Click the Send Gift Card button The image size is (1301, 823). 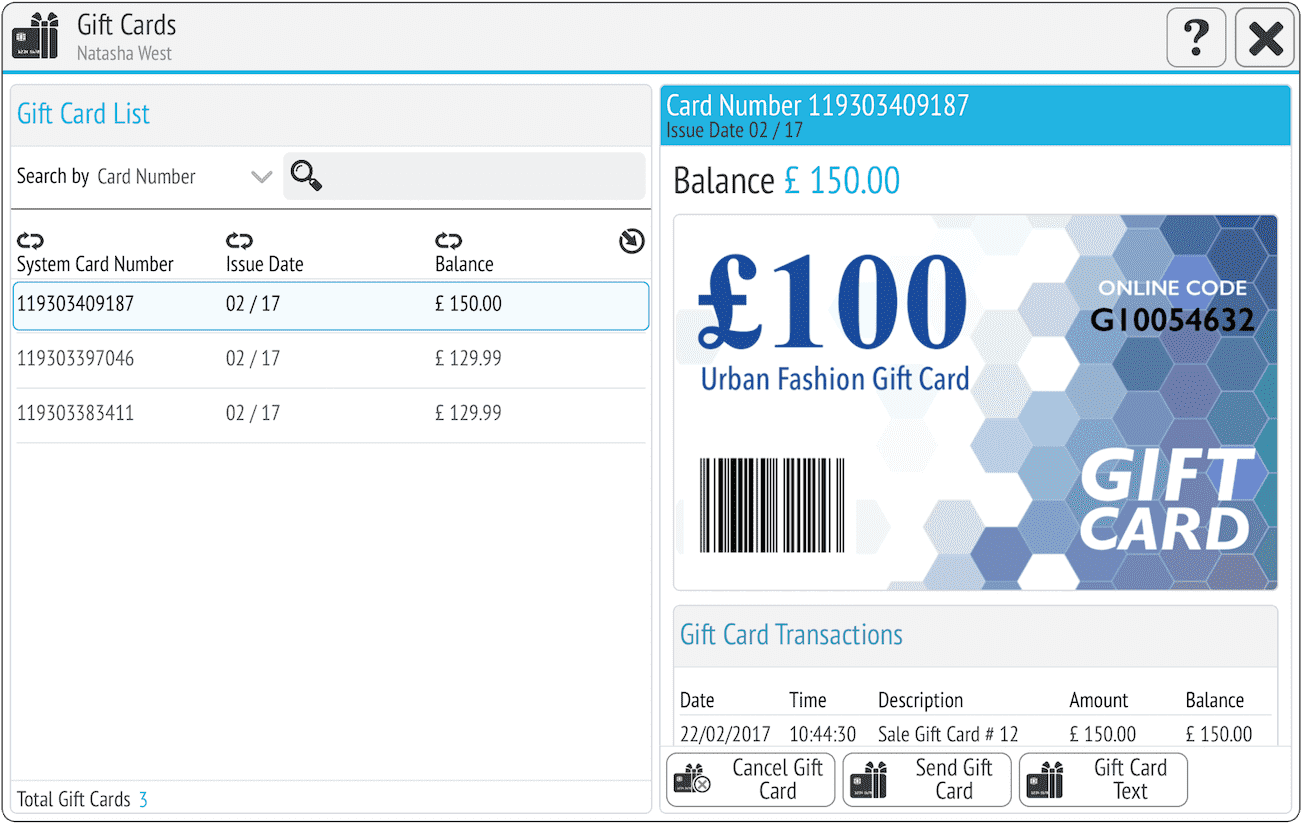pyautogui.click(x=927, y=780)
